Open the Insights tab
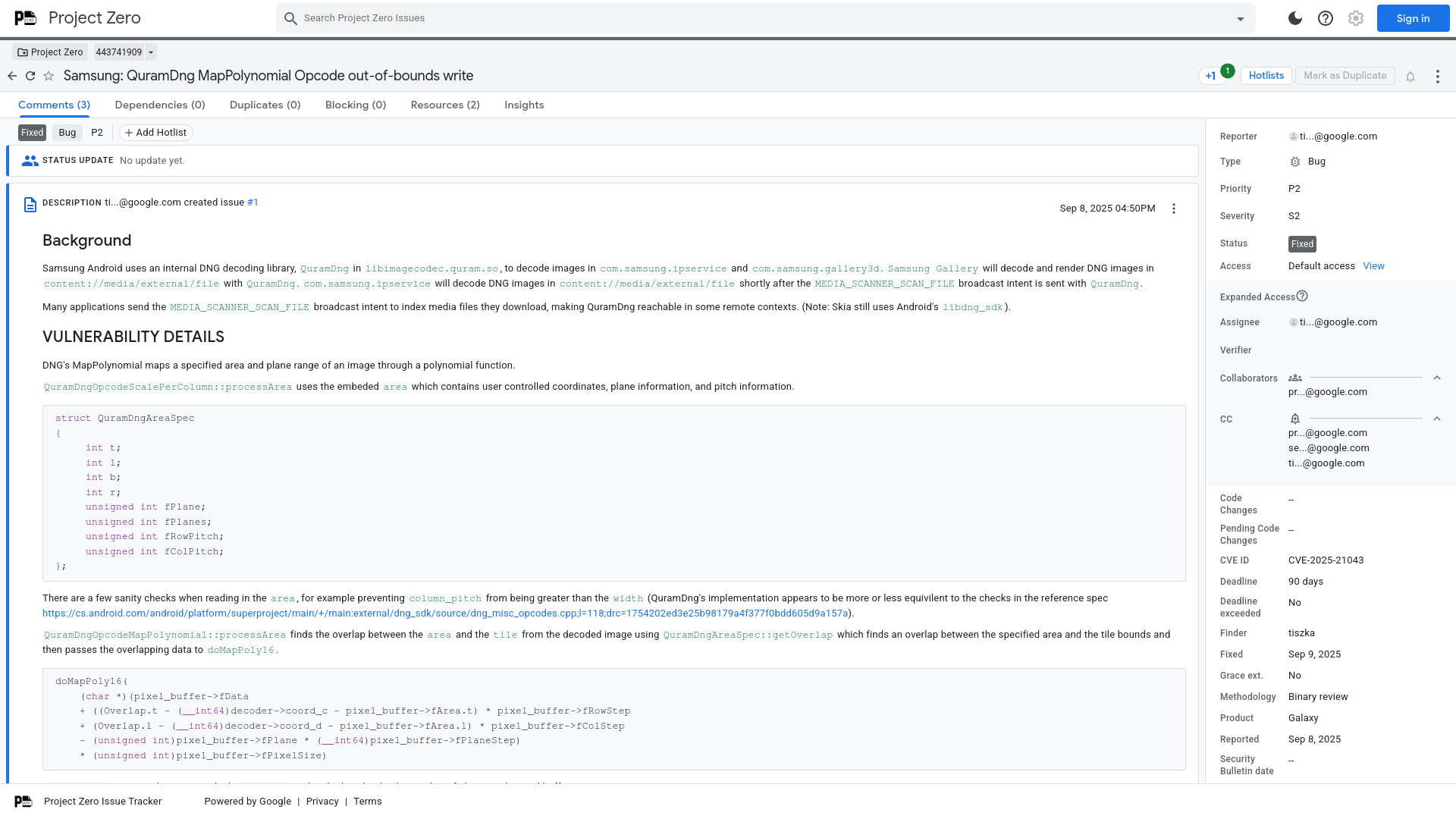The height and width of the screenshot is (819, 1456). point(524,105)
